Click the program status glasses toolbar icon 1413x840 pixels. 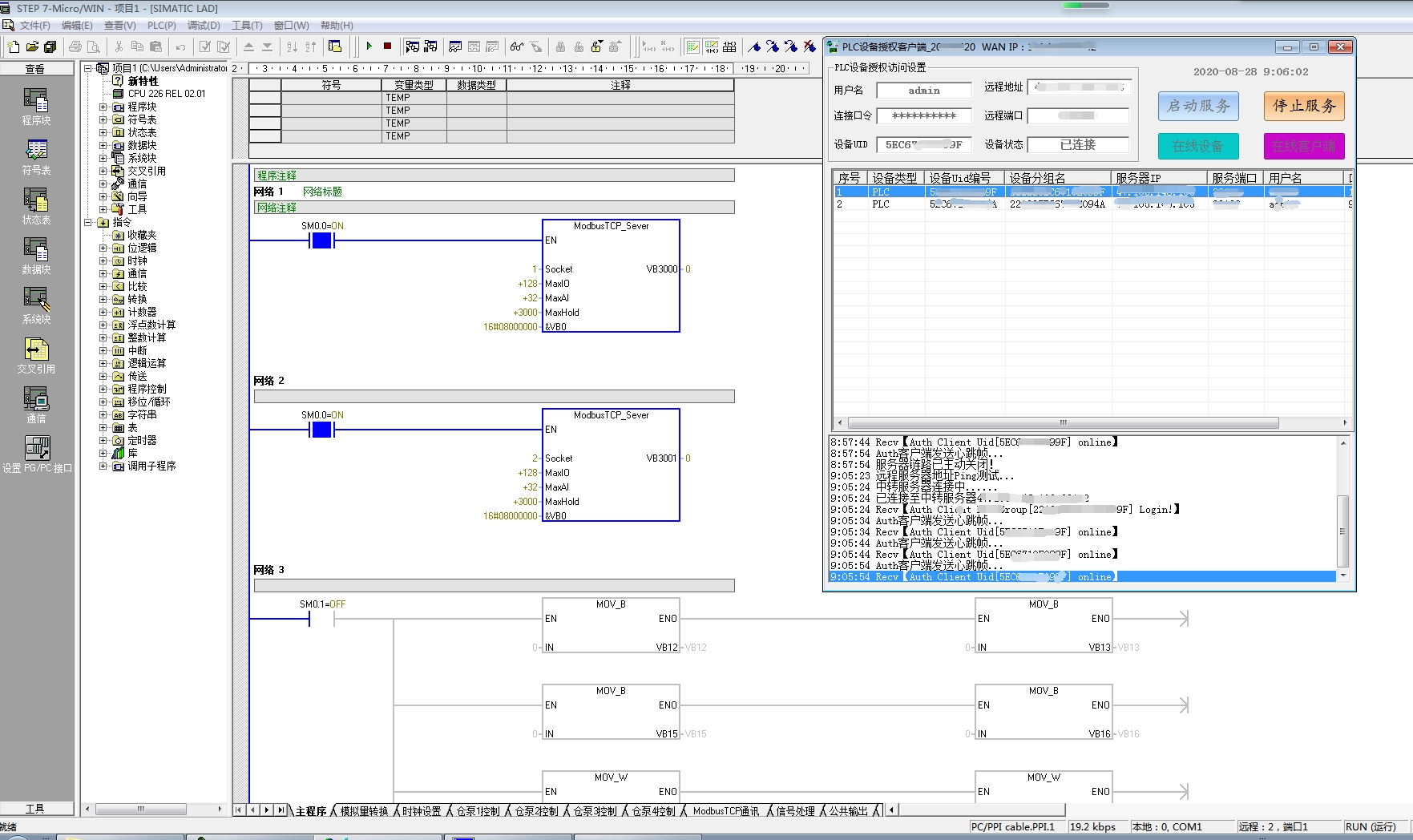517,46
